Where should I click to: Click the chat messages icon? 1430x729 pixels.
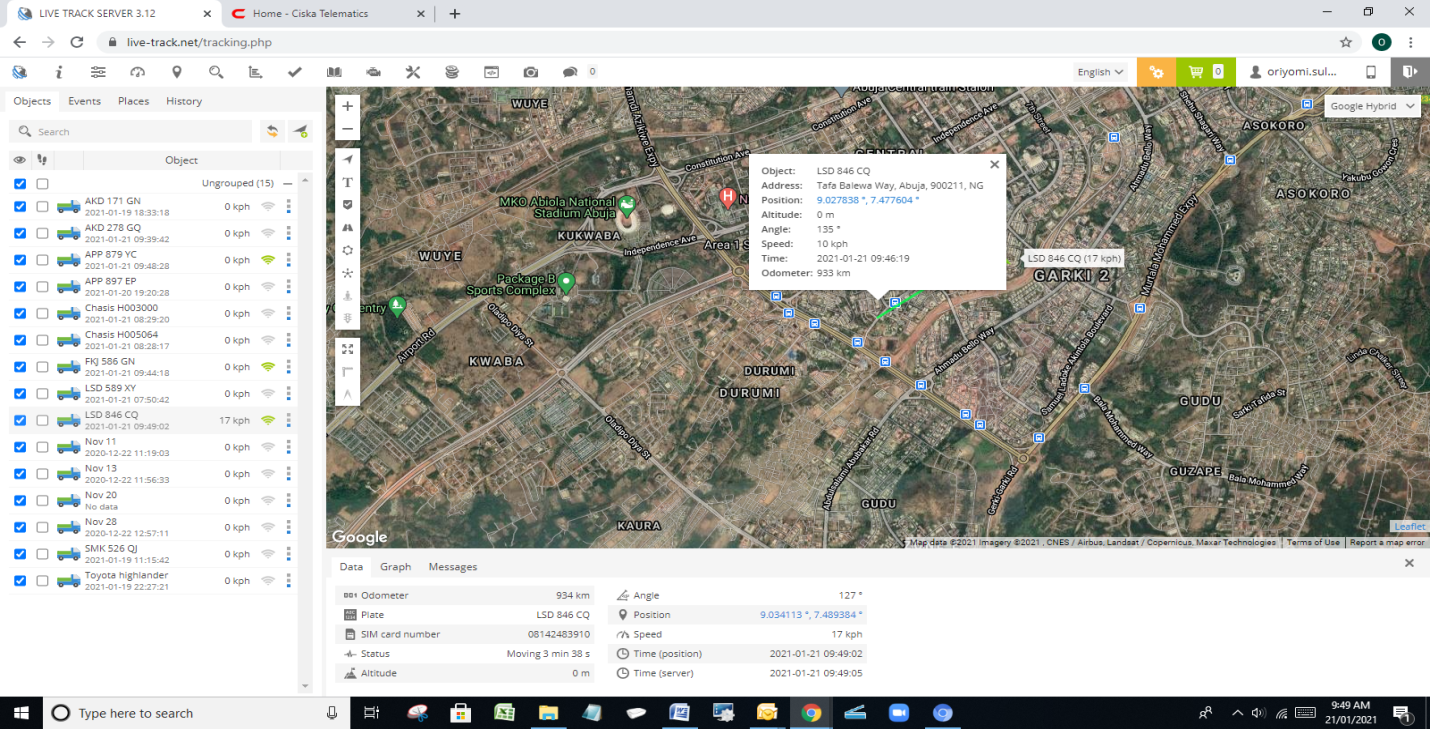tap(570, 72)
